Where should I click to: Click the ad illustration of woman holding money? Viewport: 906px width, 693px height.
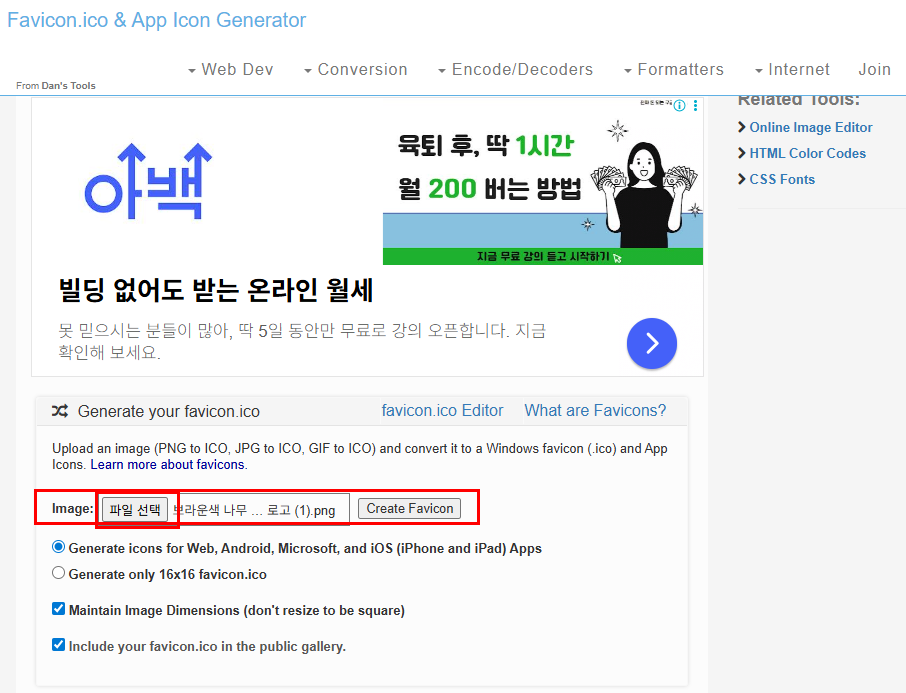(645, 194)
